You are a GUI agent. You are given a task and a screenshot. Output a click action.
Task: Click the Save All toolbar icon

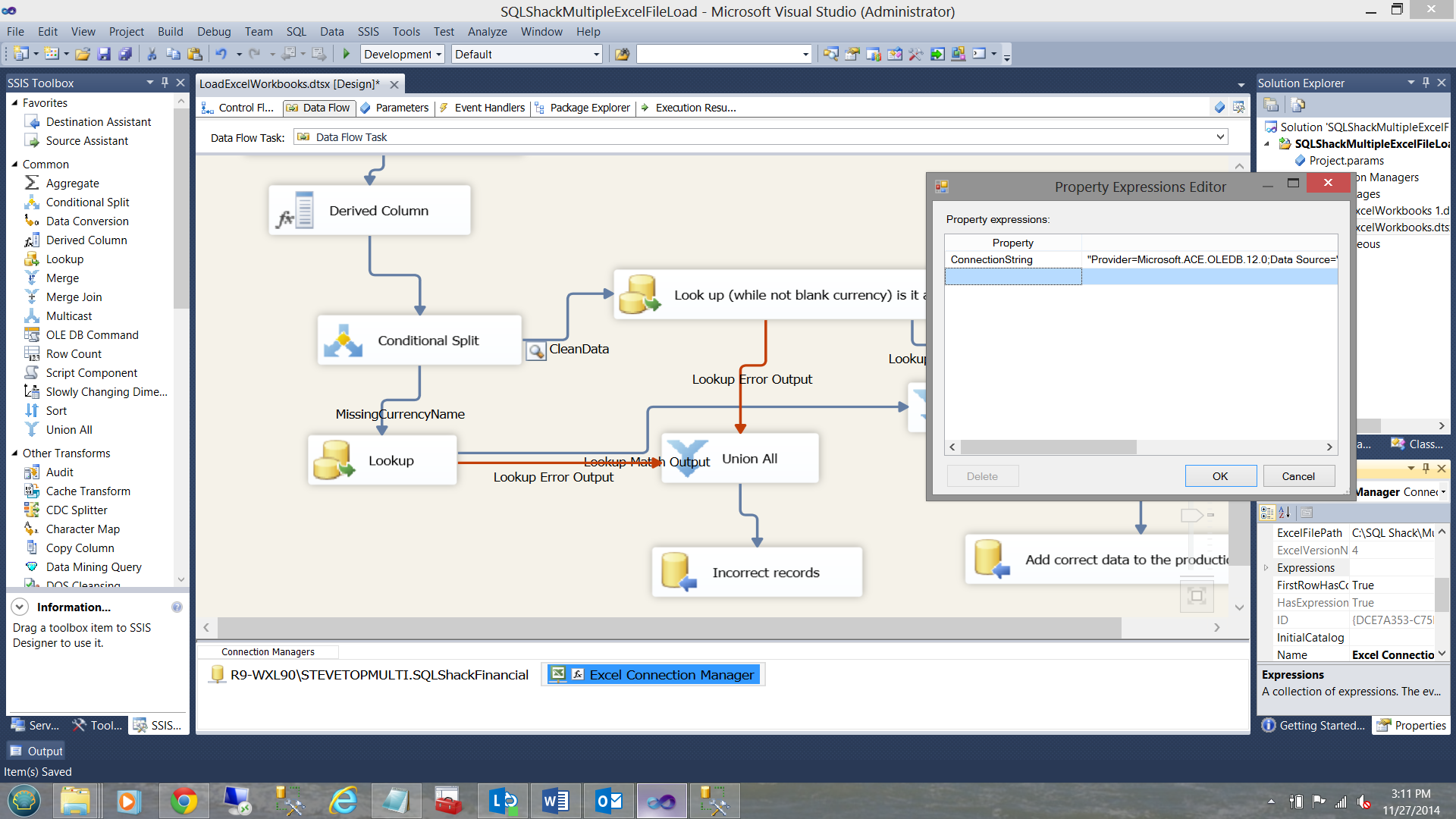[126, 54]
